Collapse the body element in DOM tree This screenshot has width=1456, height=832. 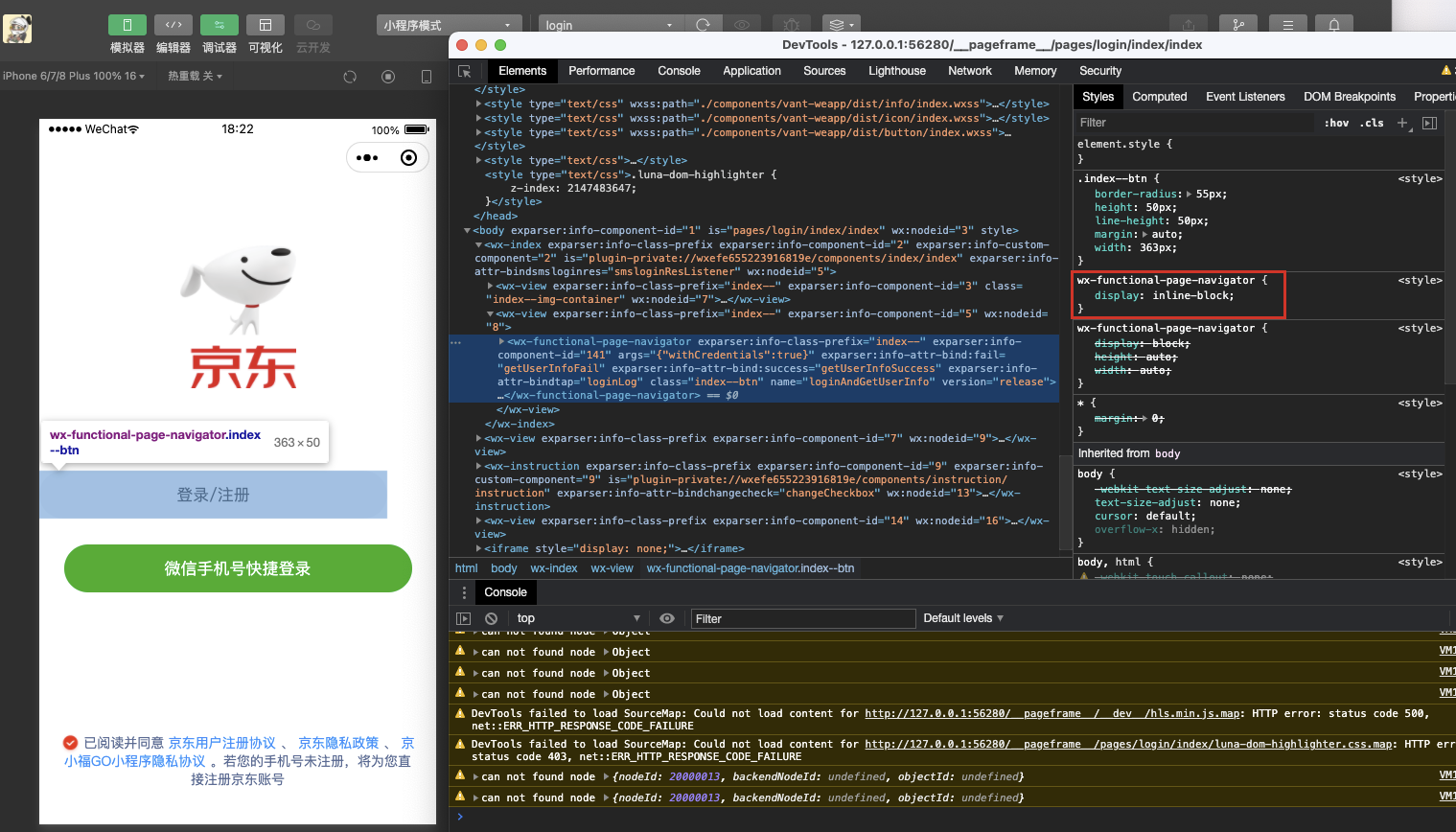tap(467, 231)
